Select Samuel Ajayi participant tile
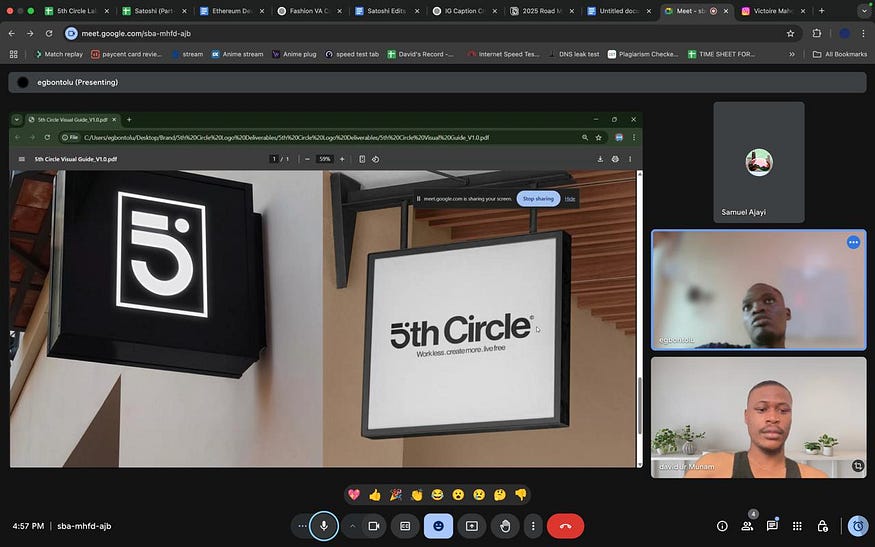Image resolution: width=875 pixels, height=547 pixels. pos(759,162)
